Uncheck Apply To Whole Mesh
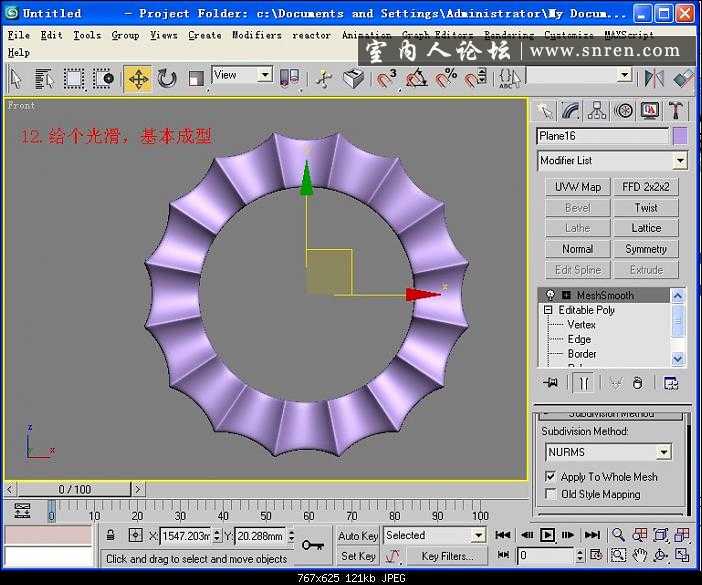The height and width of the screenshot is (585, 702). (550, 477)
